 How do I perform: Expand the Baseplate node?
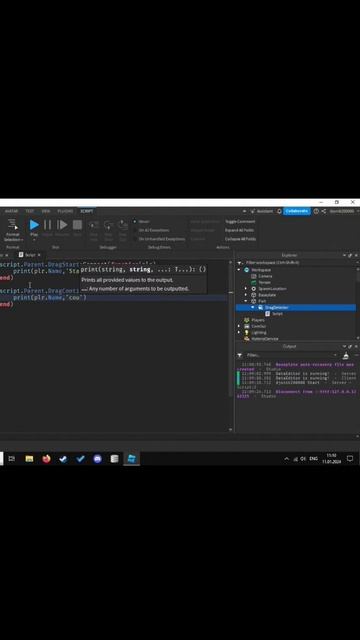246,295
